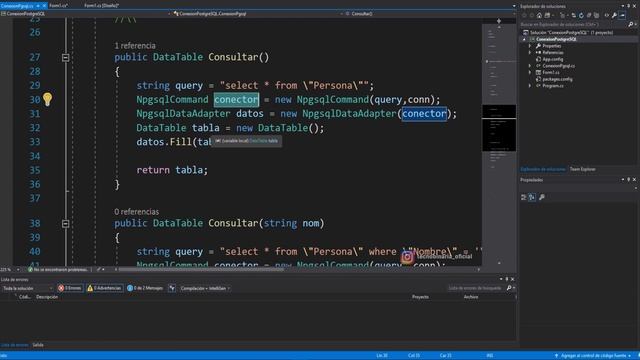This screenshot has height=360, width=640.
Task: Open the Todo la solución scope dropdown
Action: coord(27,288)
